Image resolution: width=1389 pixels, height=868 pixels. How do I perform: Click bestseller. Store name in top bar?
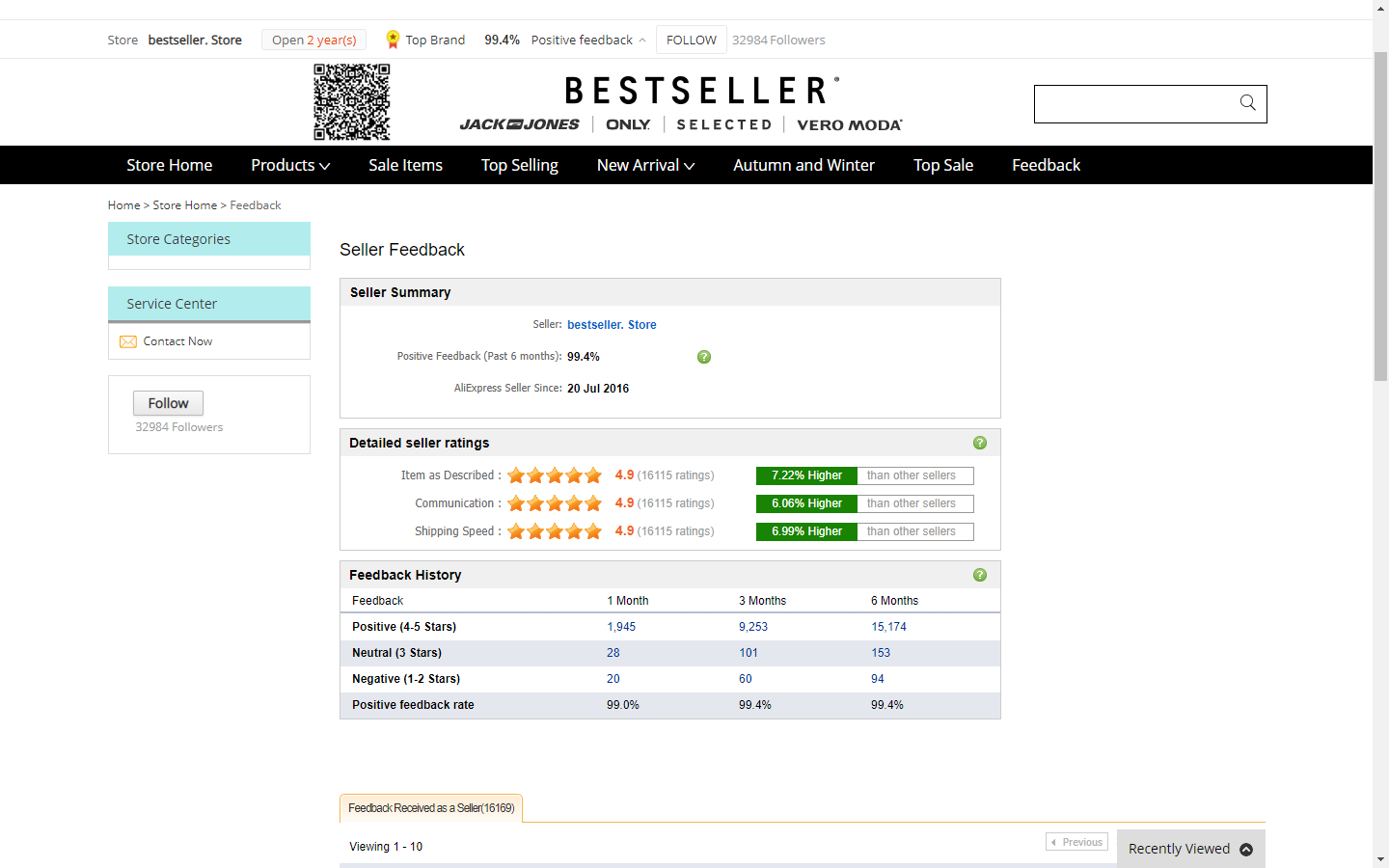[x=195, y=40]
